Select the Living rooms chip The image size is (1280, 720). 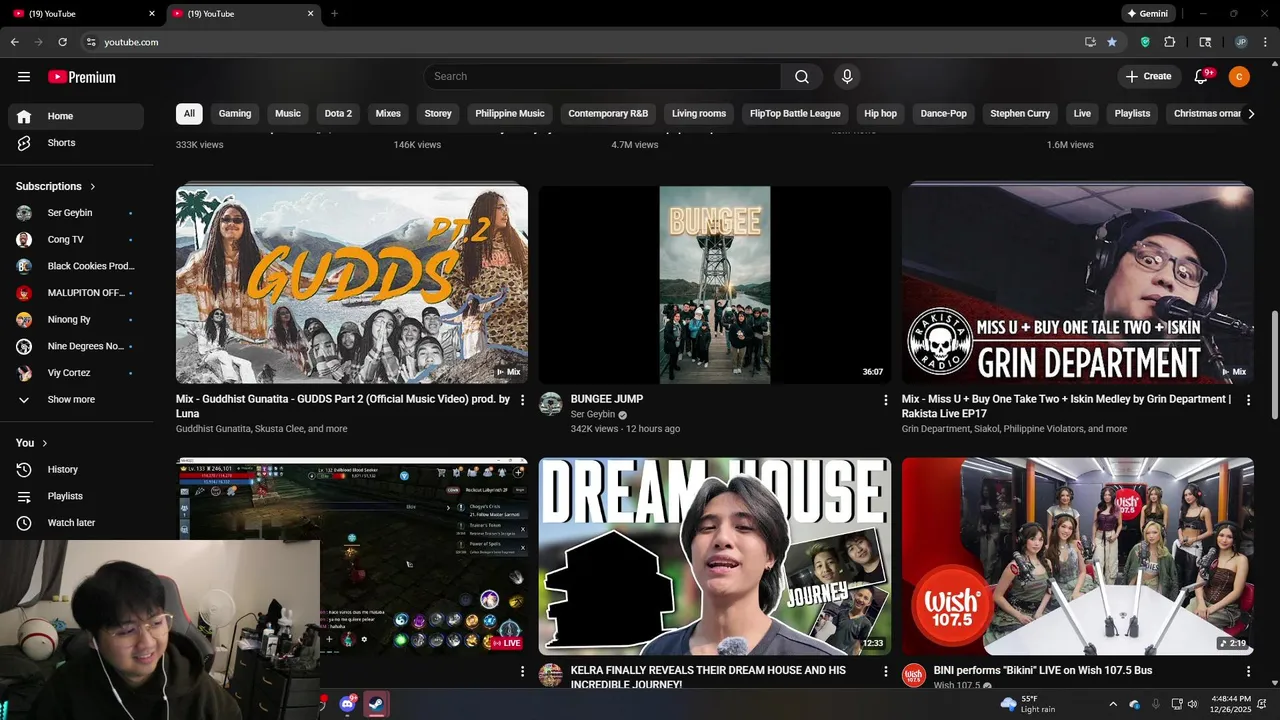coord(699,114)
